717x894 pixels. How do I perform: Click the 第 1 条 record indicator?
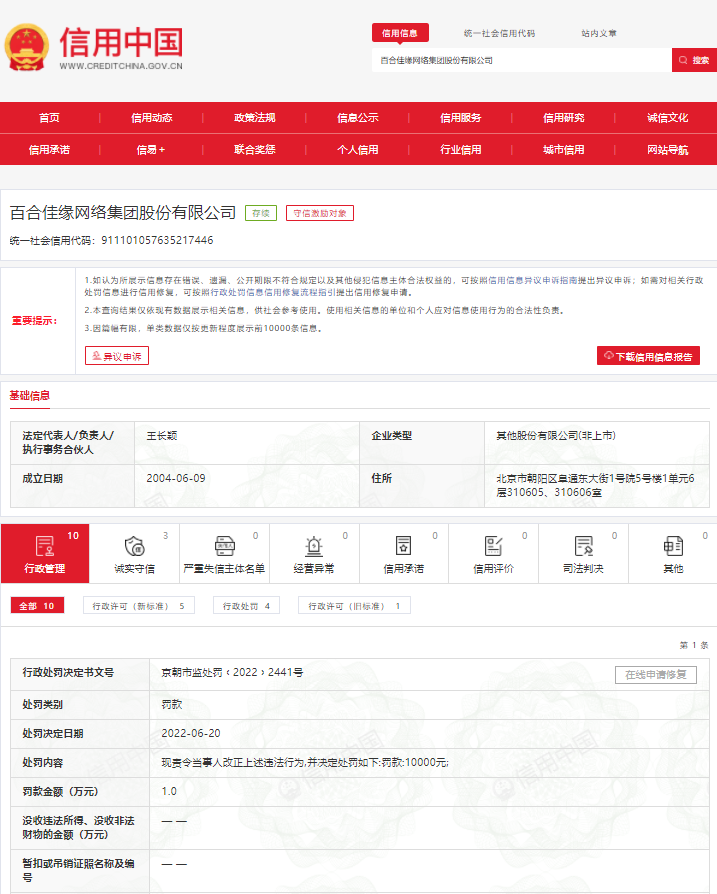[694, 645]
